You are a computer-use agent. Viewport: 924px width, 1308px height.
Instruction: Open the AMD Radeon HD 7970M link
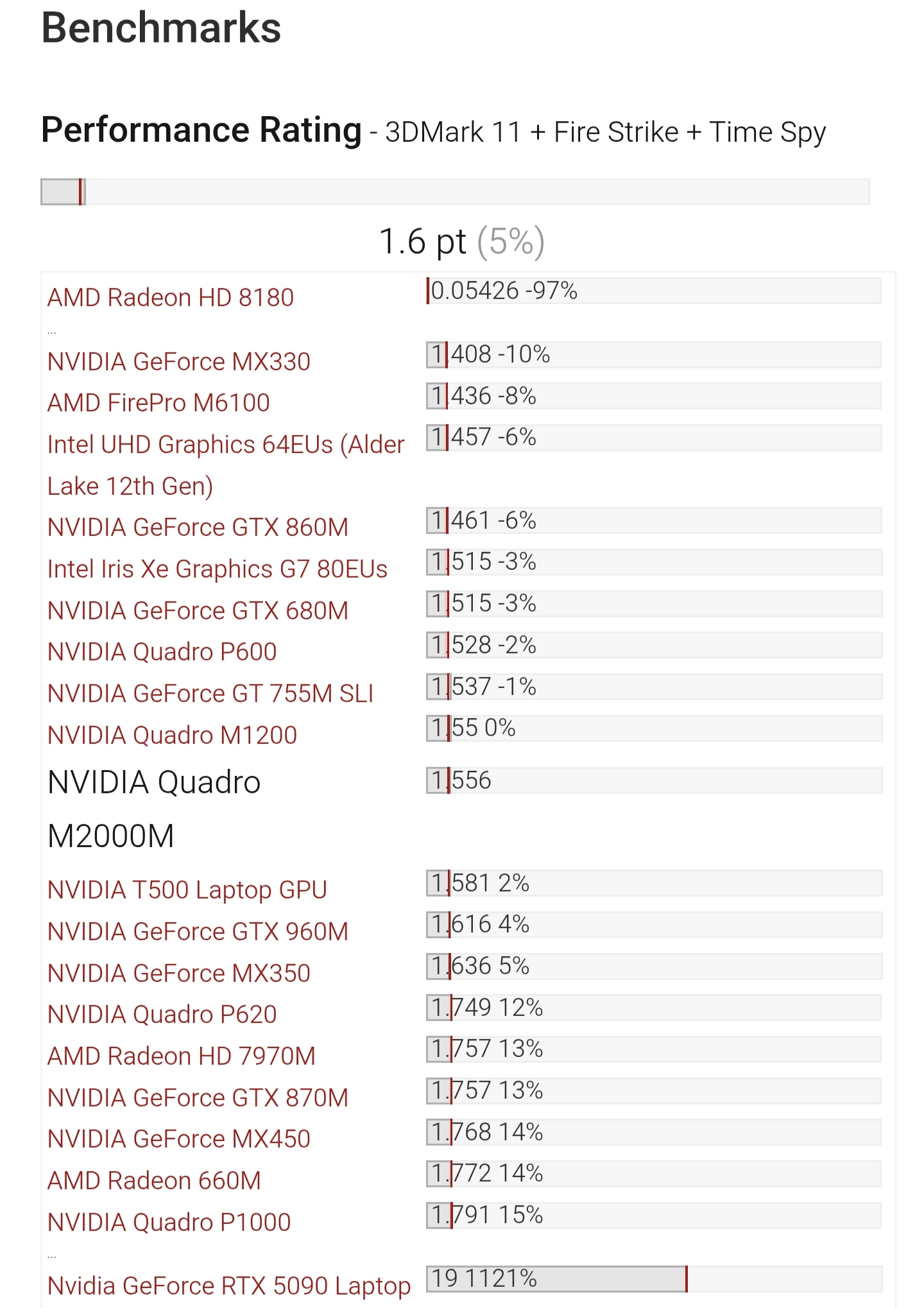(182, 1056)
